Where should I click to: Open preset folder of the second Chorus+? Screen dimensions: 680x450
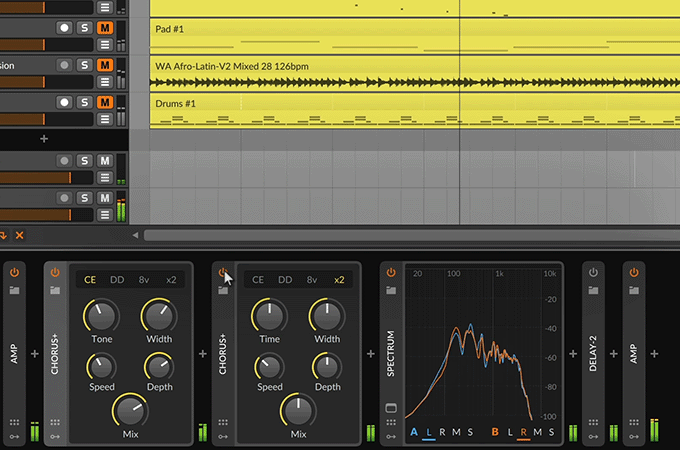[223, 290]
